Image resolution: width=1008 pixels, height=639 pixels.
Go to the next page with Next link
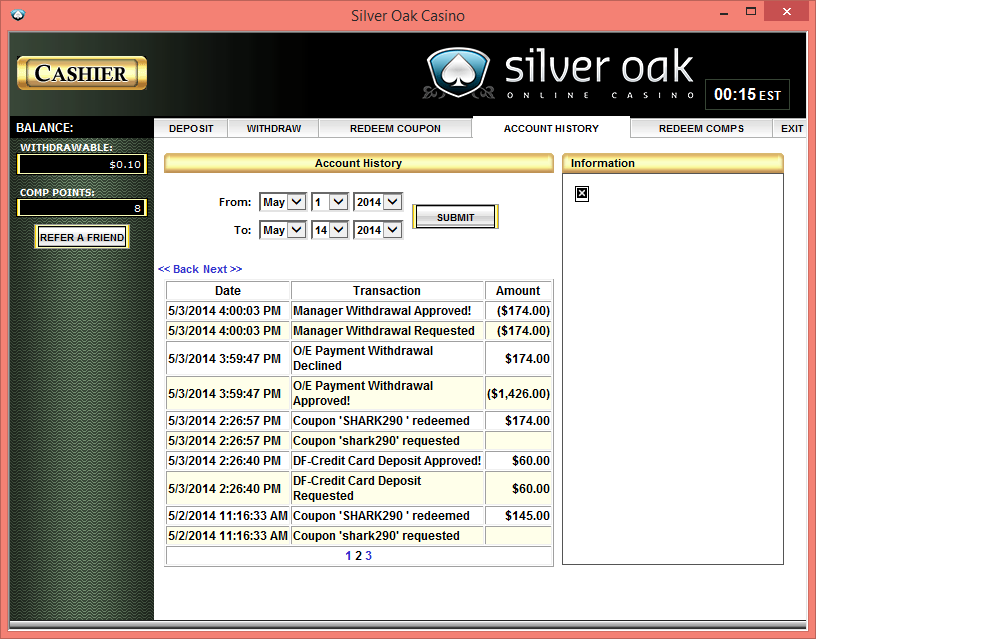pos(222,269)
